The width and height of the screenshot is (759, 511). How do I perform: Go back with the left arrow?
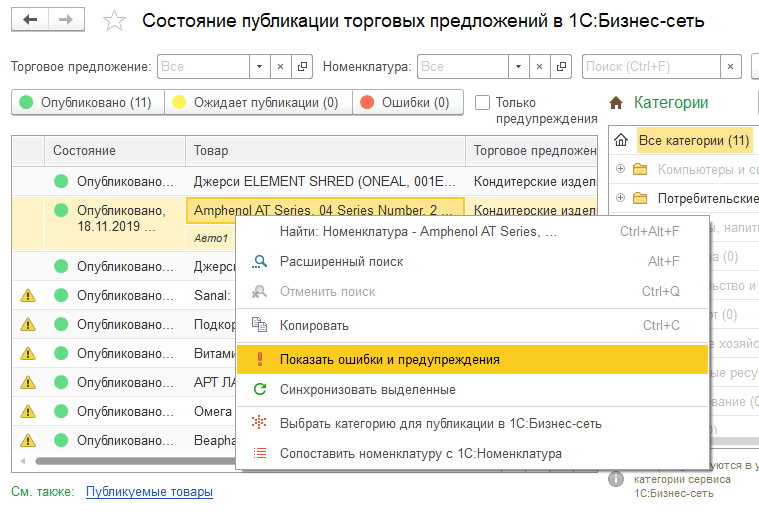31,20
